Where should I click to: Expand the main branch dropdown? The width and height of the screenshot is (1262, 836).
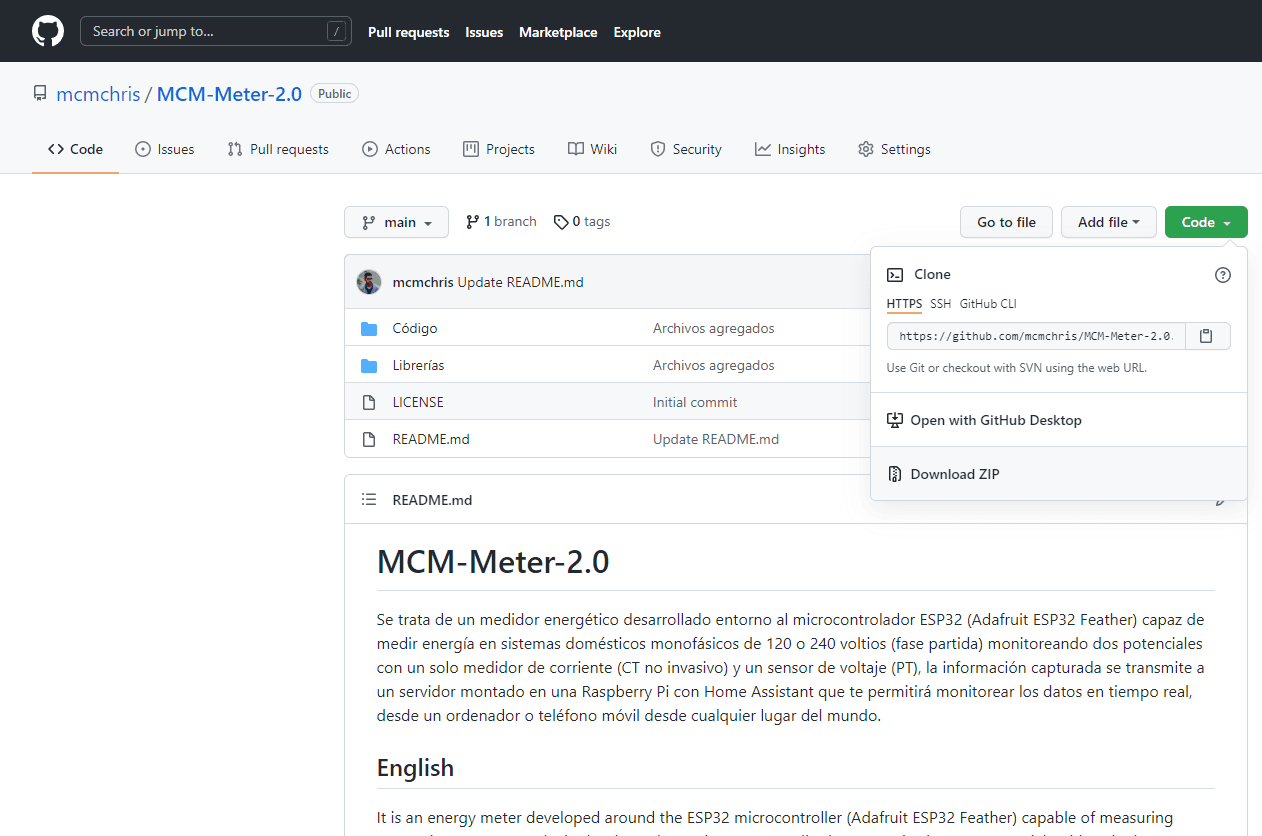click(396, 222)
